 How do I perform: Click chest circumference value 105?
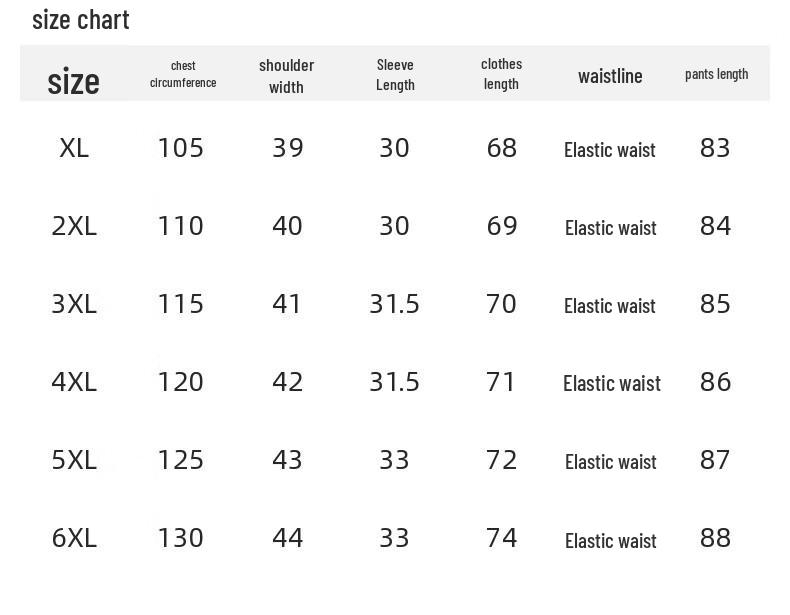coord(181,148)
